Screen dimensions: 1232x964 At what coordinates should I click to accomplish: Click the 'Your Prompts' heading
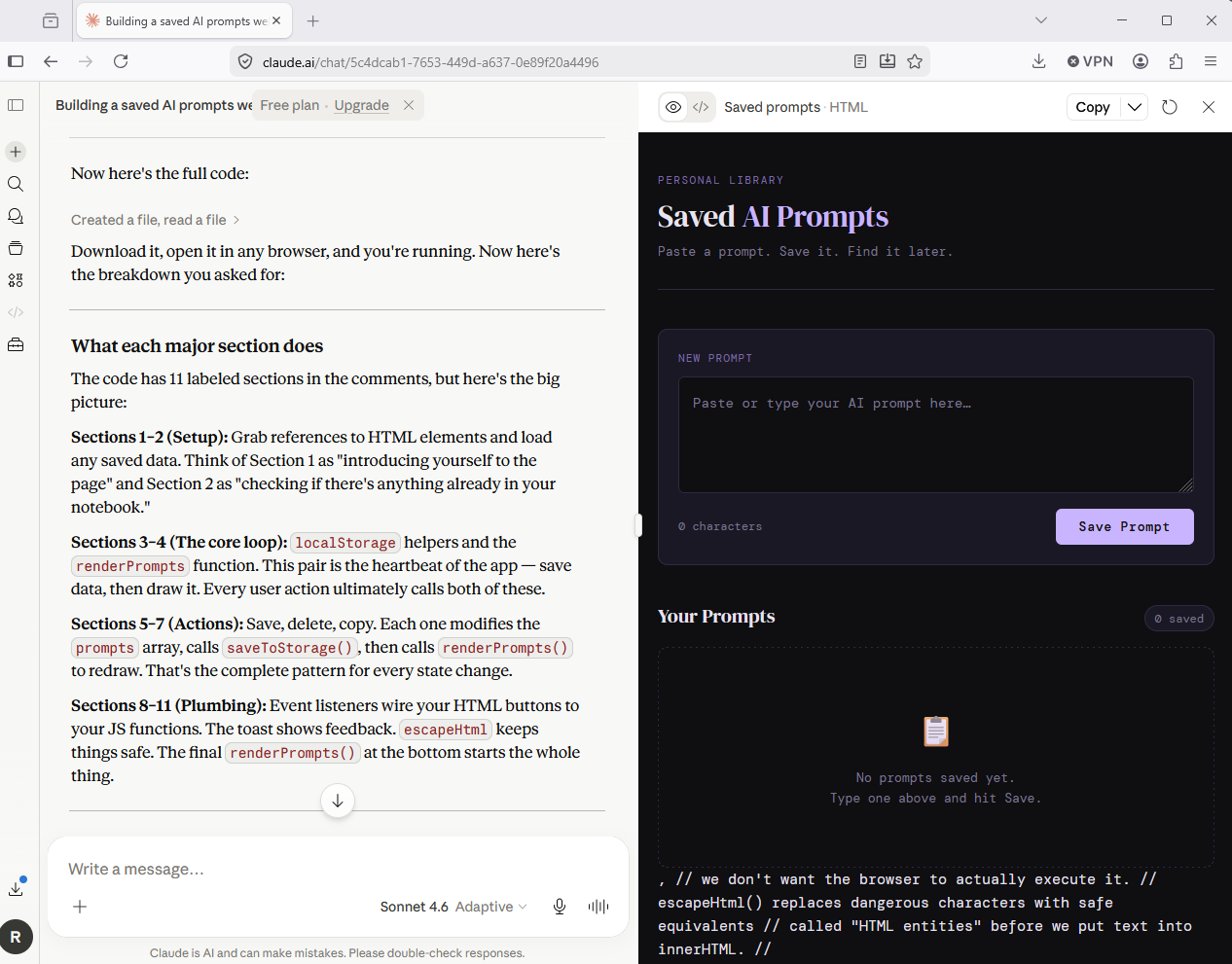coord(716,617)
